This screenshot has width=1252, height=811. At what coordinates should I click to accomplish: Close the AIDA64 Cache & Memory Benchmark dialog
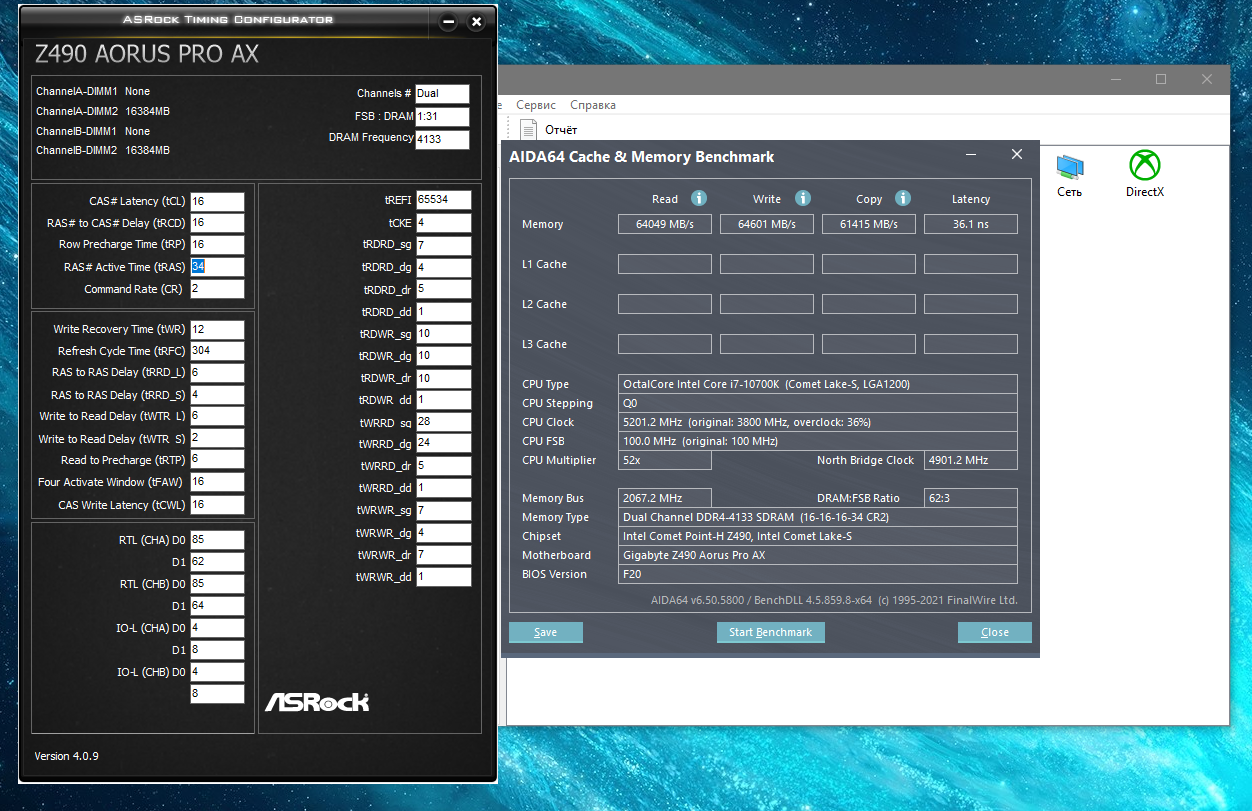click(x=1017, y=154)
